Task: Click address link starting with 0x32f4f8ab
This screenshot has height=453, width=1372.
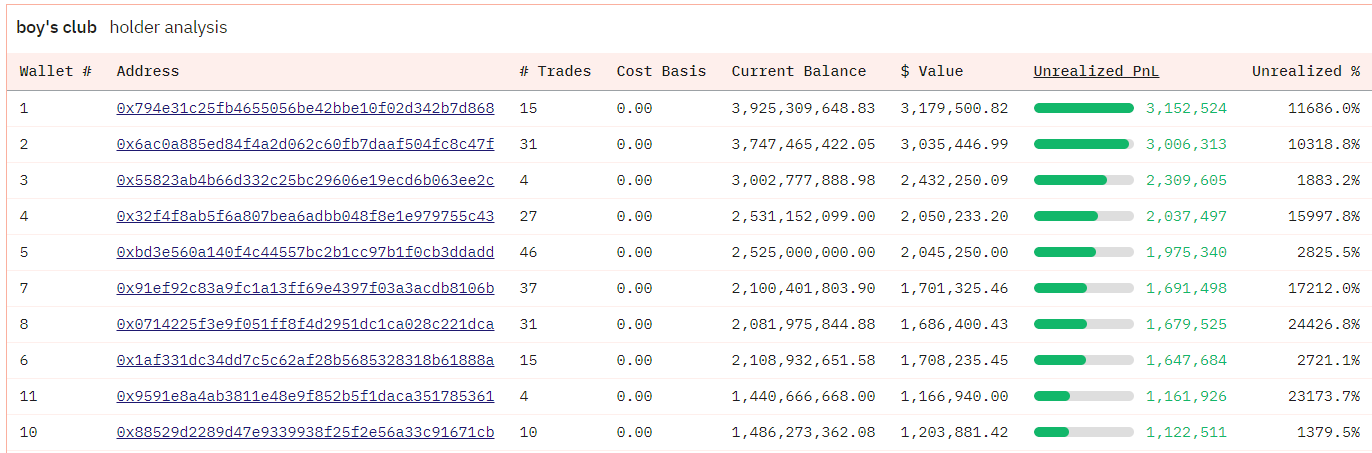Action: tap(305, 216)
